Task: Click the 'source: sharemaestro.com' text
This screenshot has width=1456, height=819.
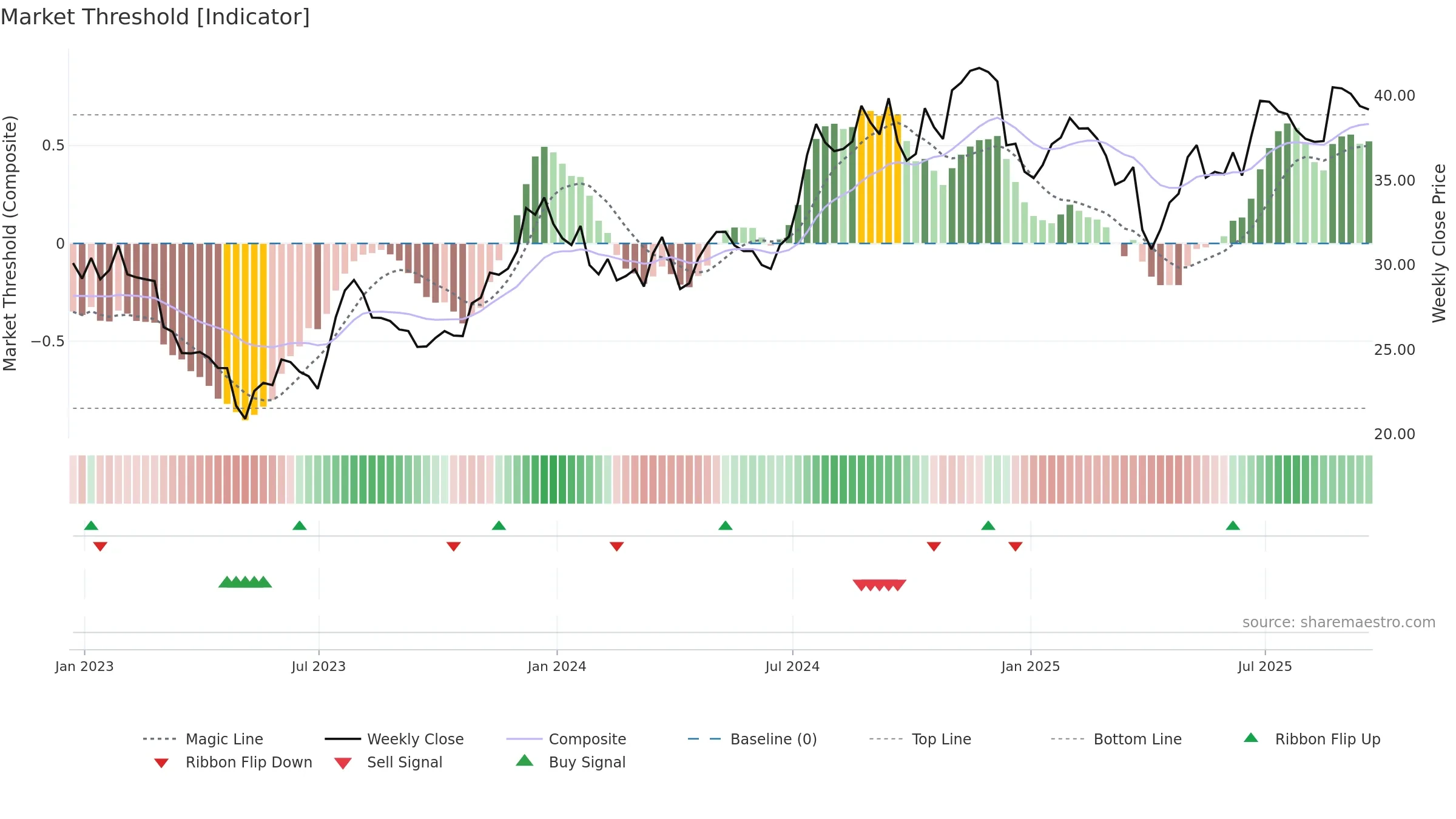Action: click(1339, 622)
